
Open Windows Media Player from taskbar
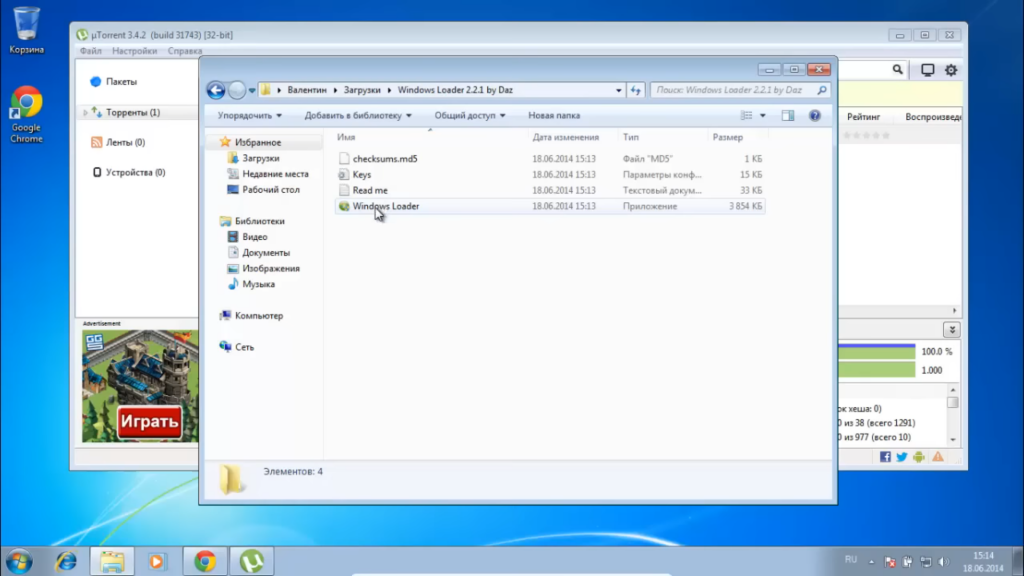click(x=157, y=562)
